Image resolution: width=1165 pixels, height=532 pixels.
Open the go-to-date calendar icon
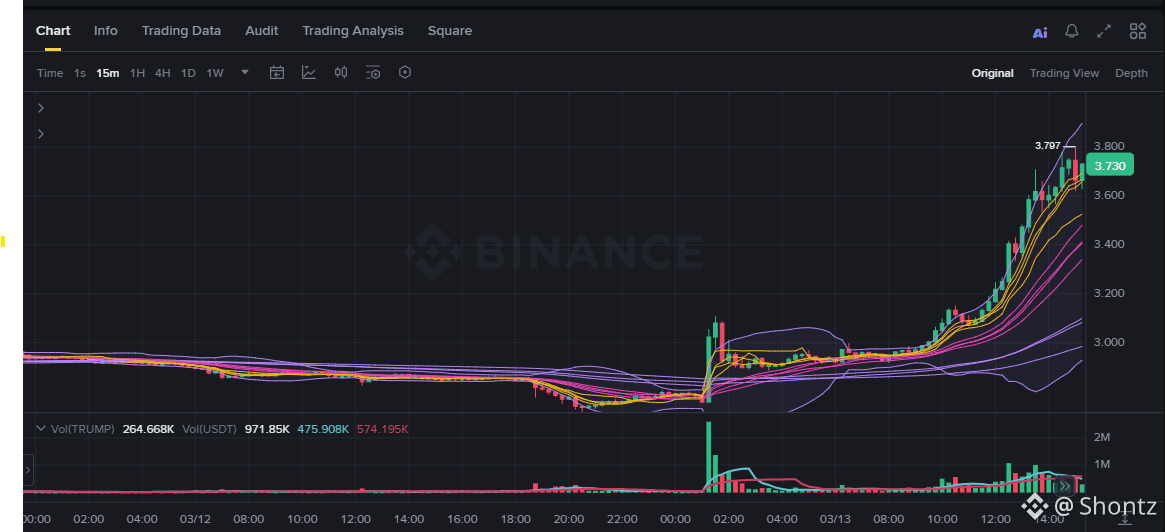point(277,72)
